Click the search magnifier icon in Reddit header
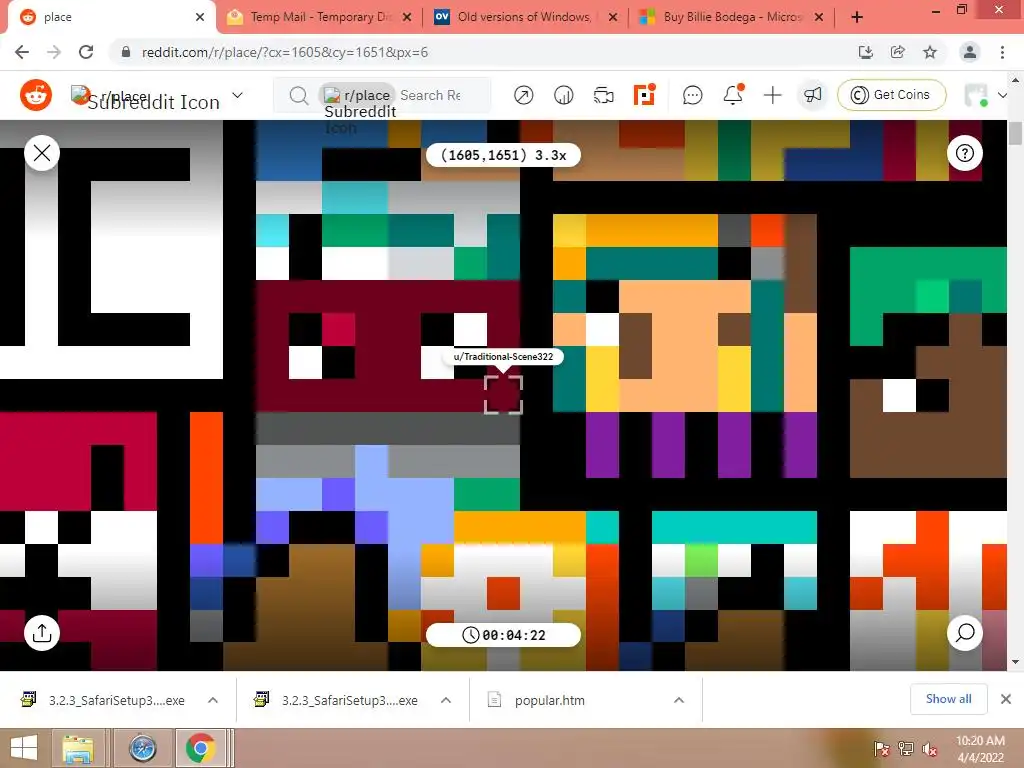 click(x=298, y=95)
